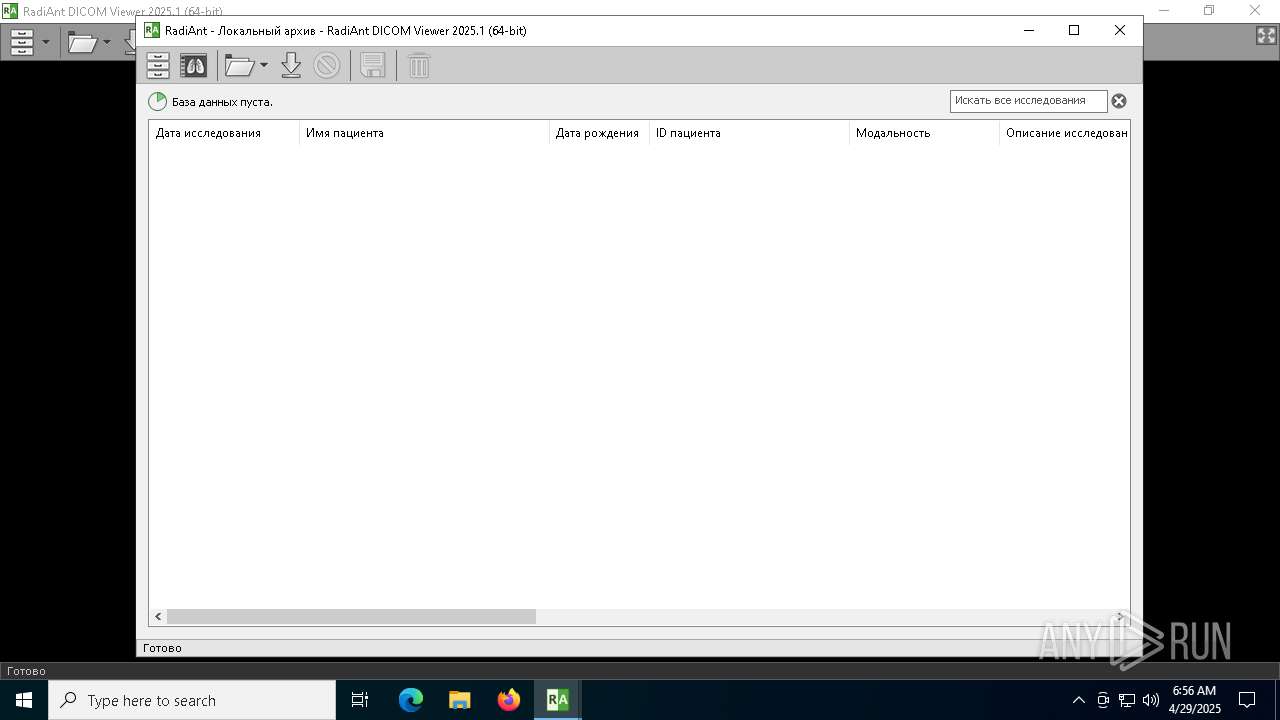Sort by "Имя пациента" column header
The width and height of the screenshot is (1280, 720).
[424, 133]
